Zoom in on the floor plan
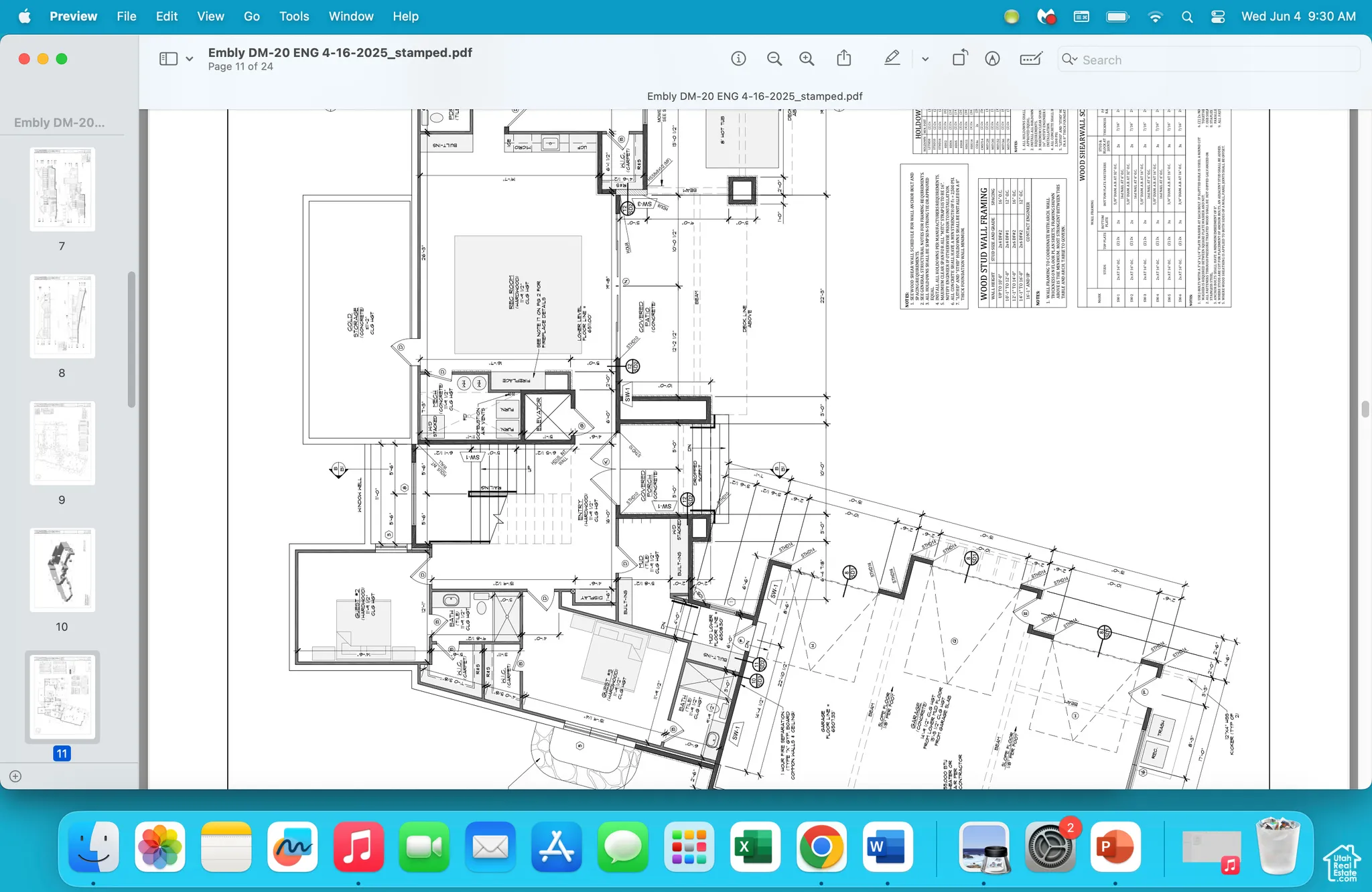Image resolution: width=1372 pixels, height=892 pixels. 806,59
